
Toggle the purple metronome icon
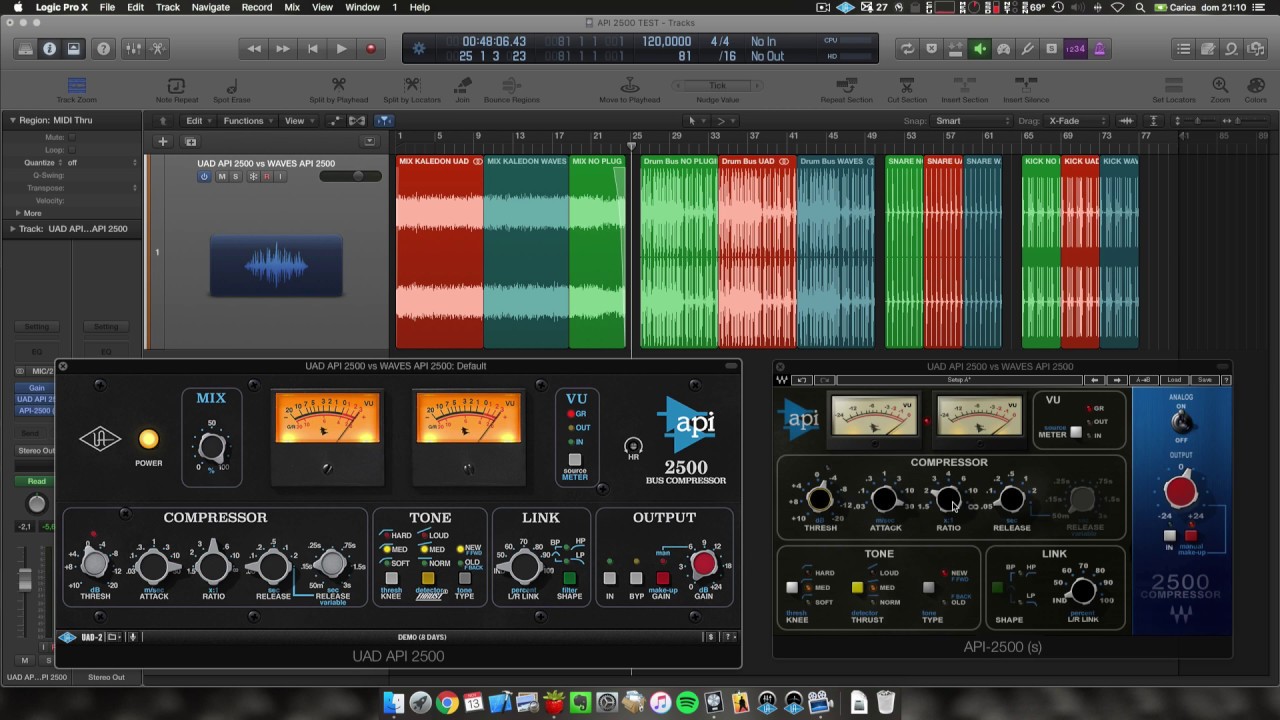1099,48
